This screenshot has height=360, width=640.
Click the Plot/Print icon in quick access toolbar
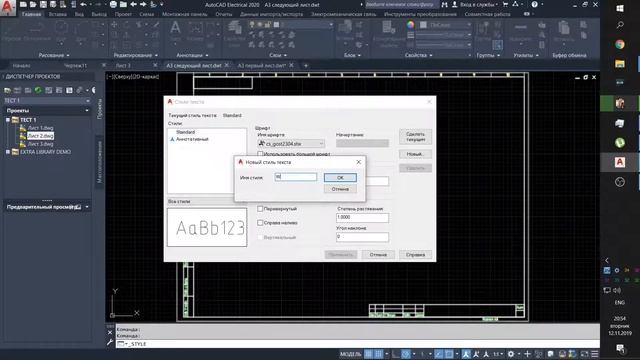pos(113,4)
